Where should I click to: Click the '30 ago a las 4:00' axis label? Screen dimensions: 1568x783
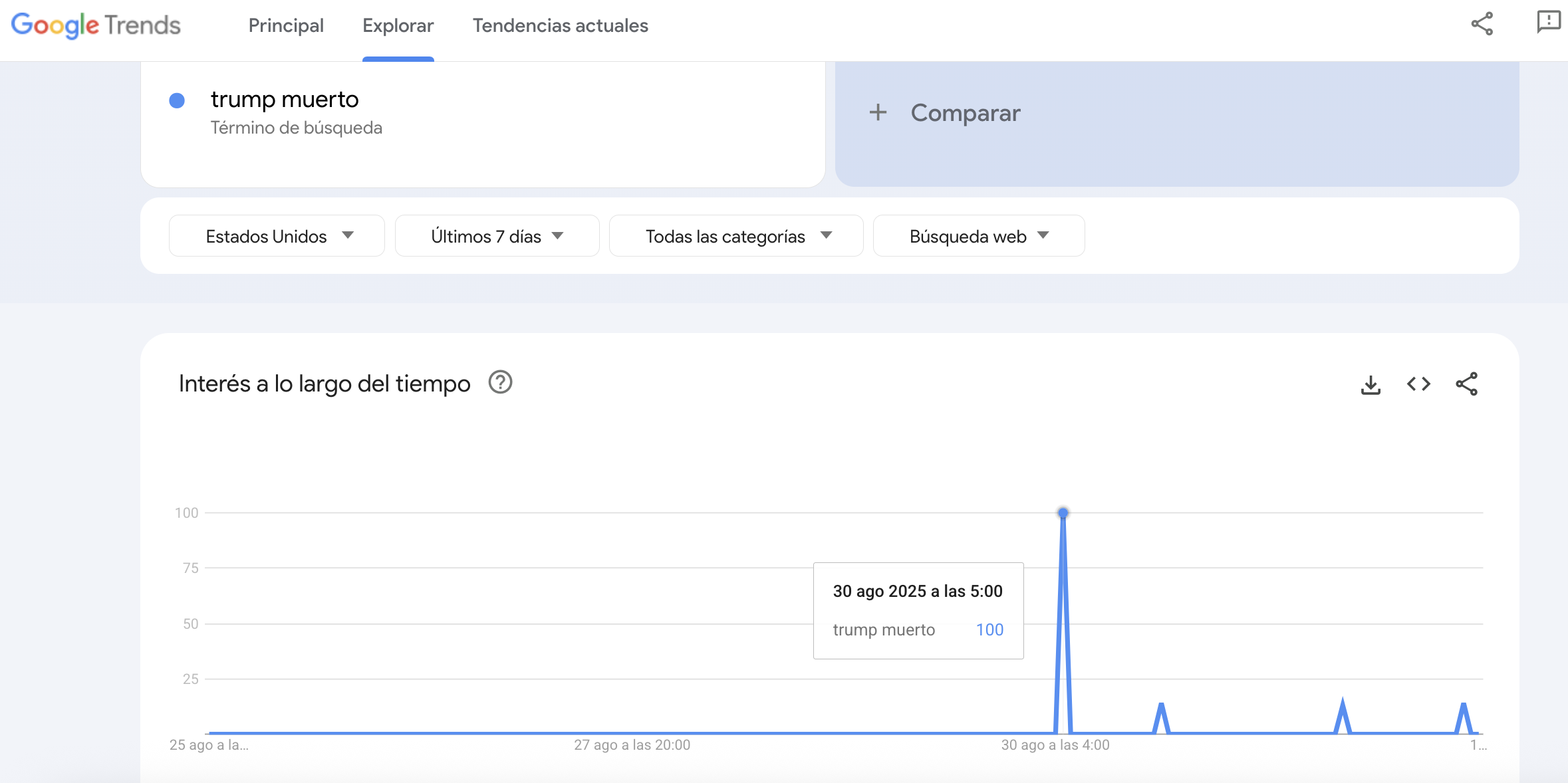point(1055,745)
